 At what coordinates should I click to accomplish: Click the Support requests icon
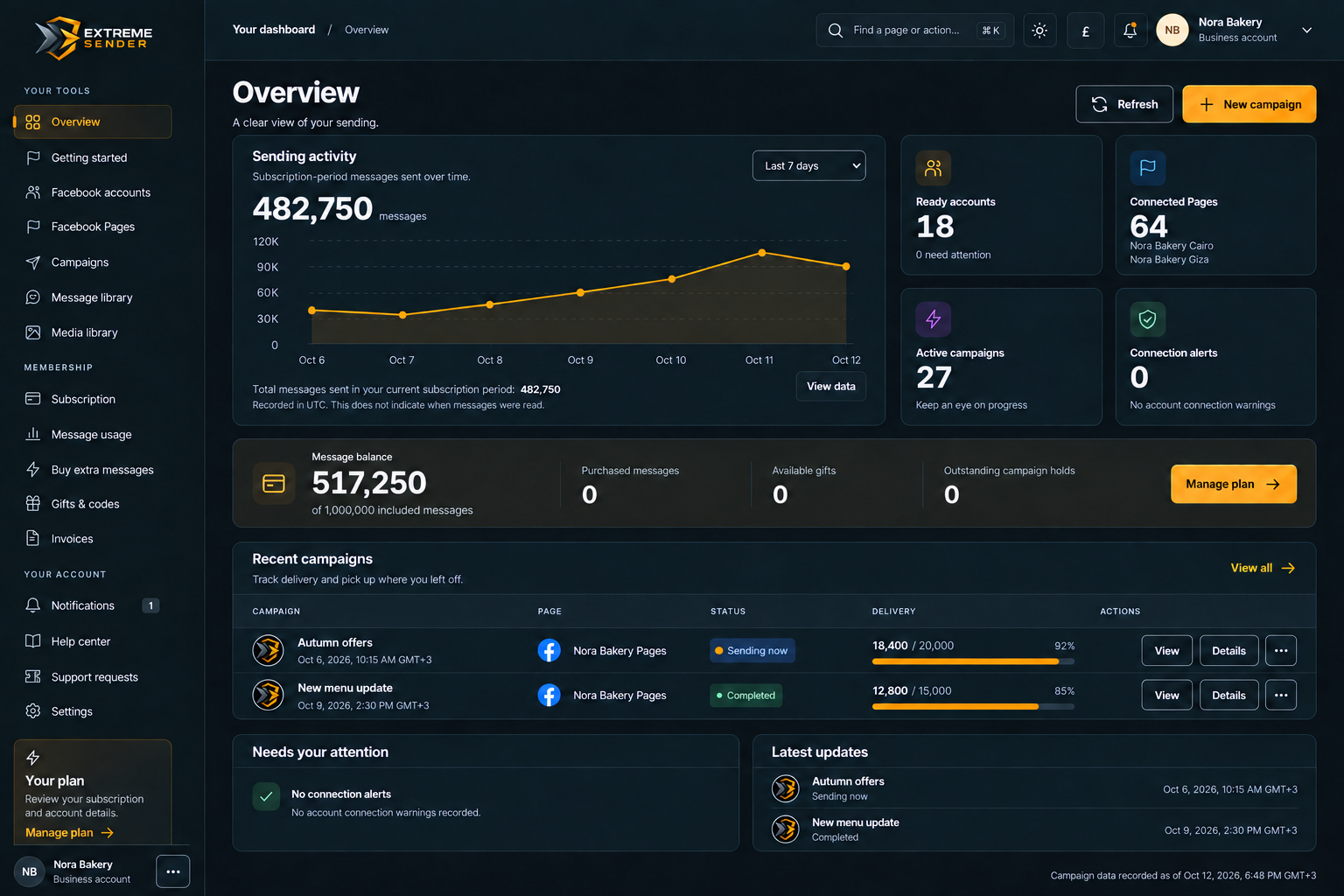pos(33,676)
